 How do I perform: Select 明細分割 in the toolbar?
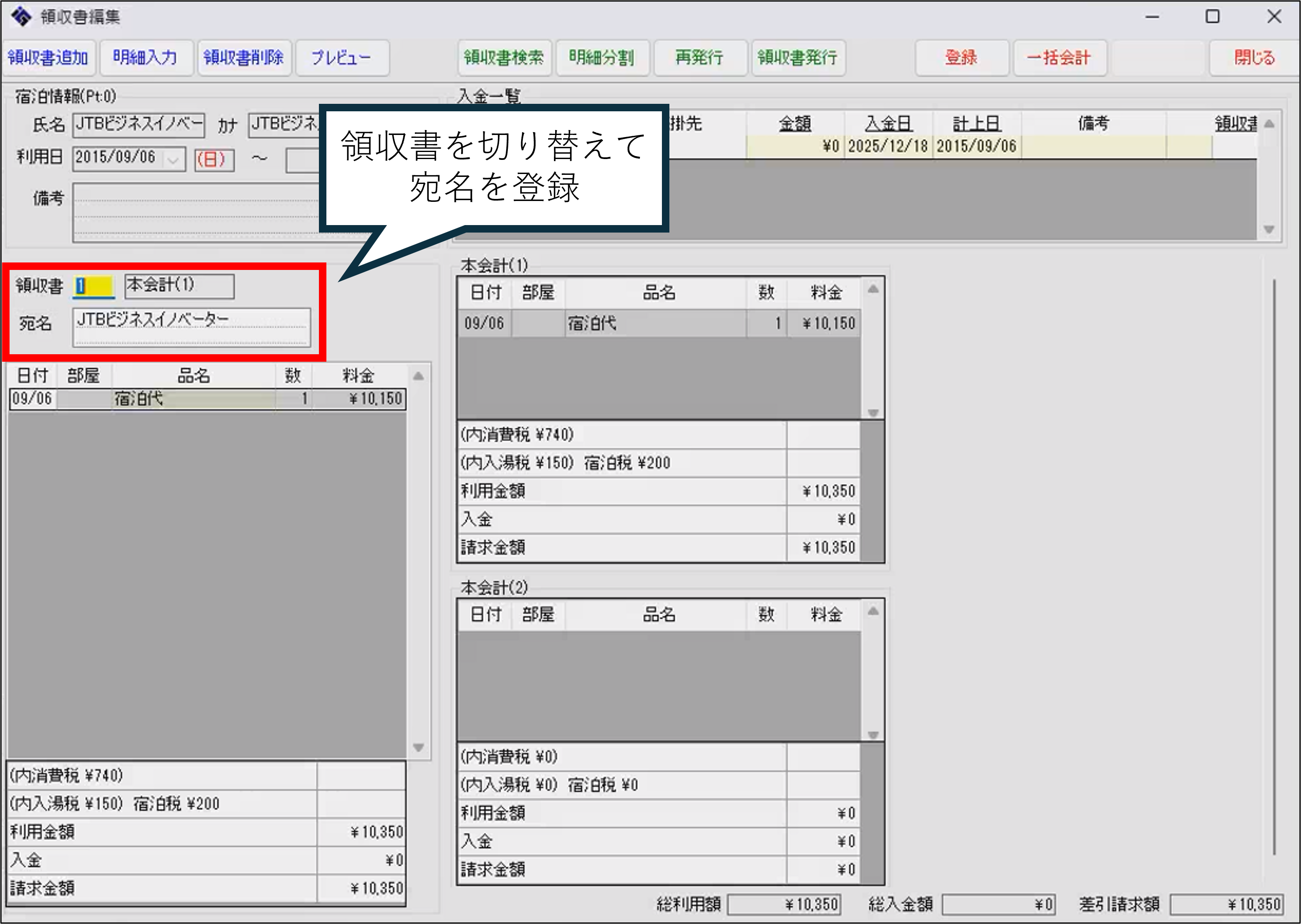(x=602, y=57)
